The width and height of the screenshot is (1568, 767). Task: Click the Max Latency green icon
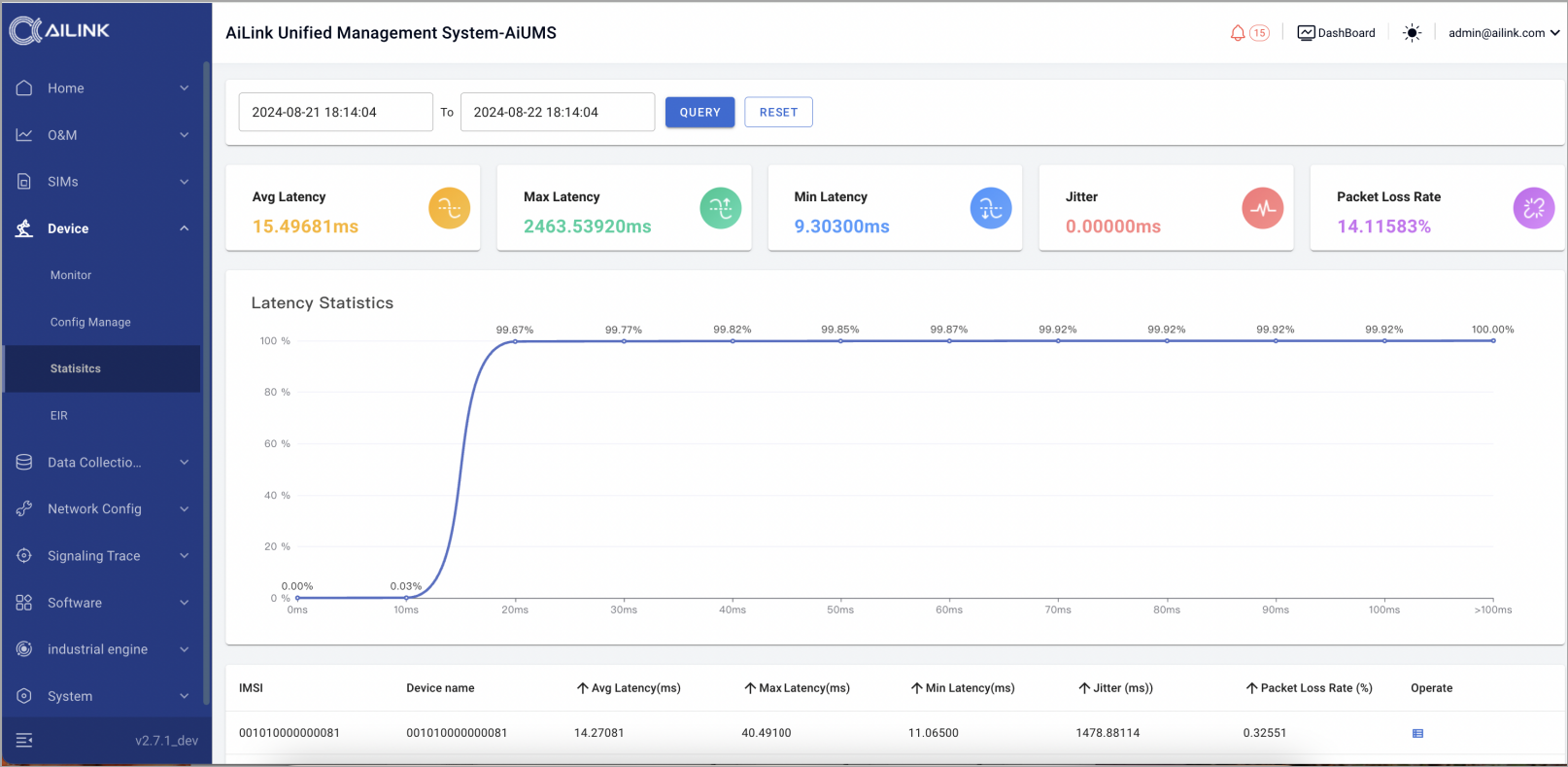point(720,208)
